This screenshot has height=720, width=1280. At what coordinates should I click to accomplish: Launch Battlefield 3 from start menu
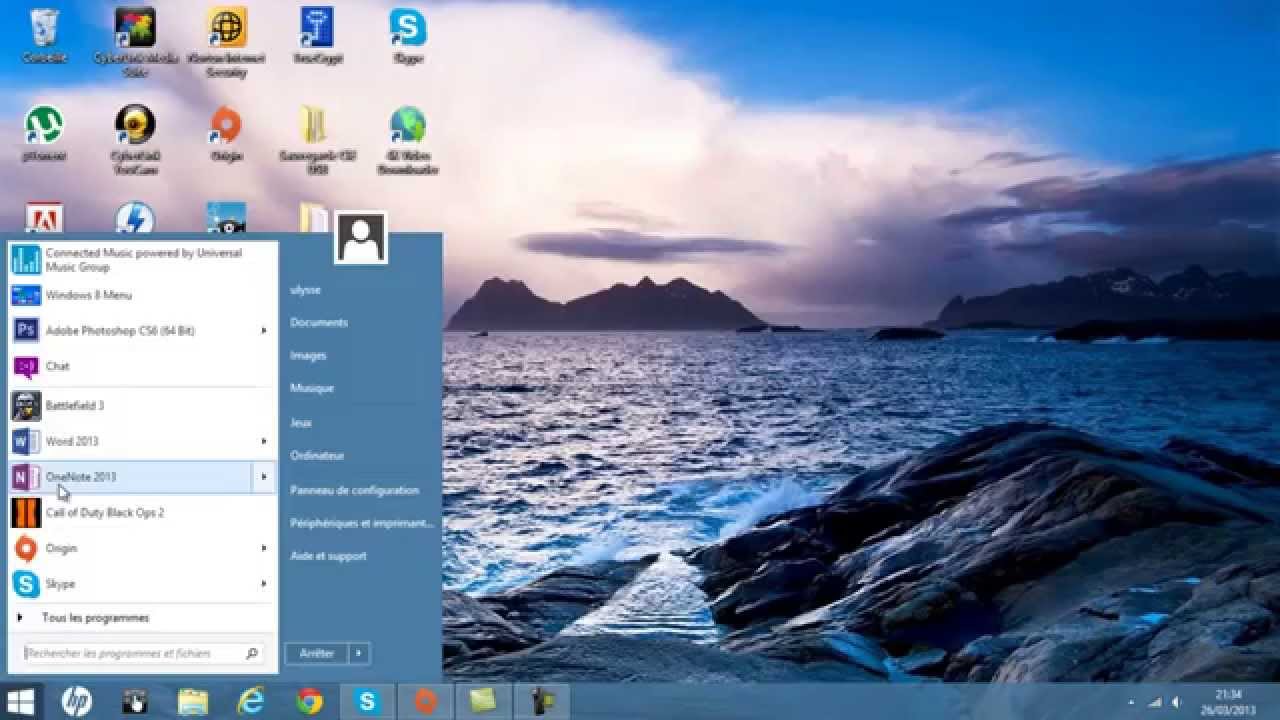coord(143,405)
